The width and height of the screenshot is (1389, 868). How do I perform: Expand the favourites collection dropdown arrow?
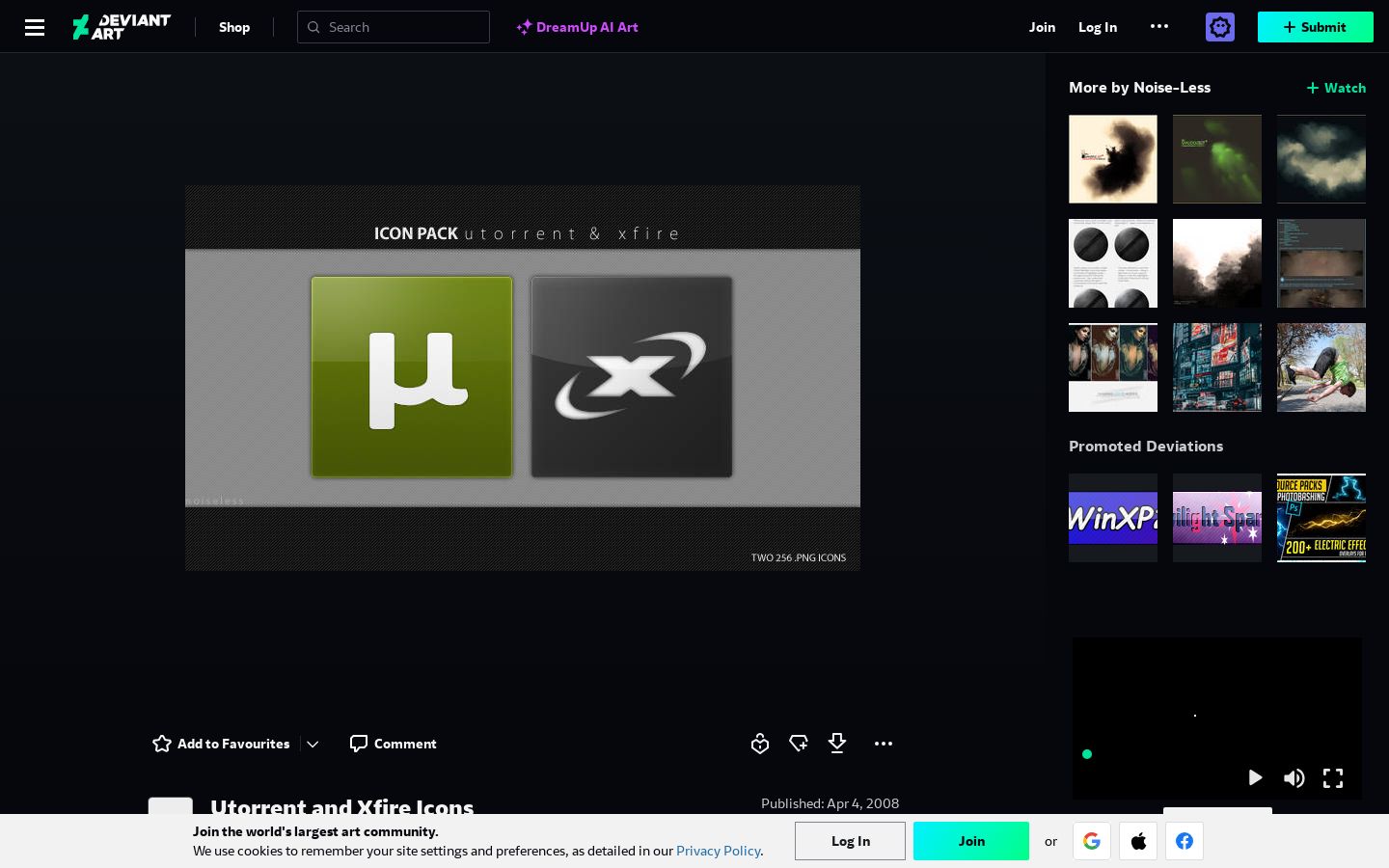click(313, 744)
